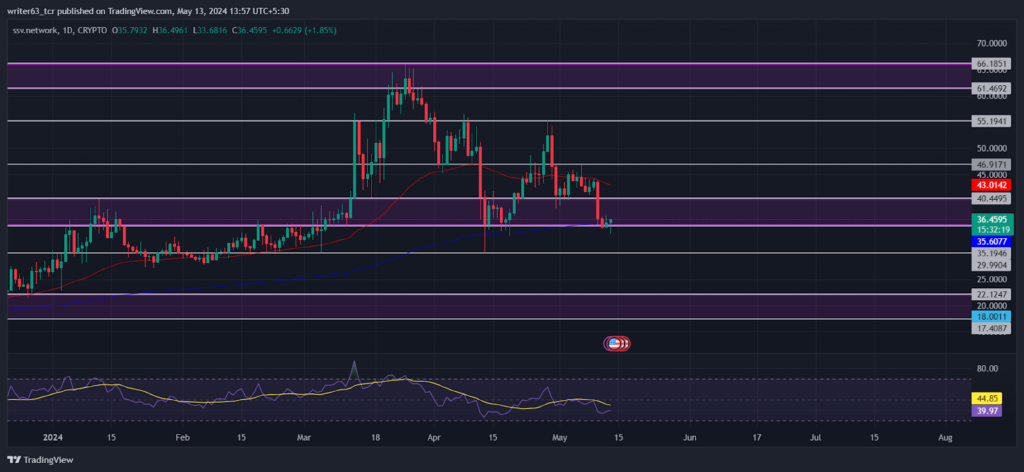Open the economic event flag icons cluster
This screenshot has height=472, width=1024.
617,343
